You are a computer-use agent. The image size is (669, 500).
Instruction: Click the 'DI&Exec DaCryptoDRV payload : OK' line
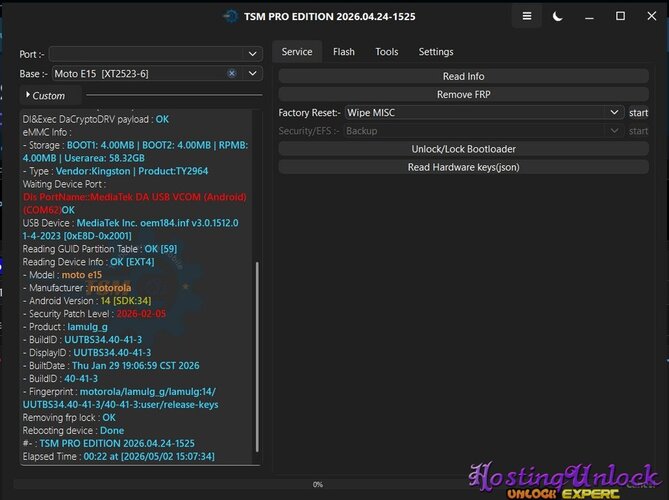click(96, 119)
